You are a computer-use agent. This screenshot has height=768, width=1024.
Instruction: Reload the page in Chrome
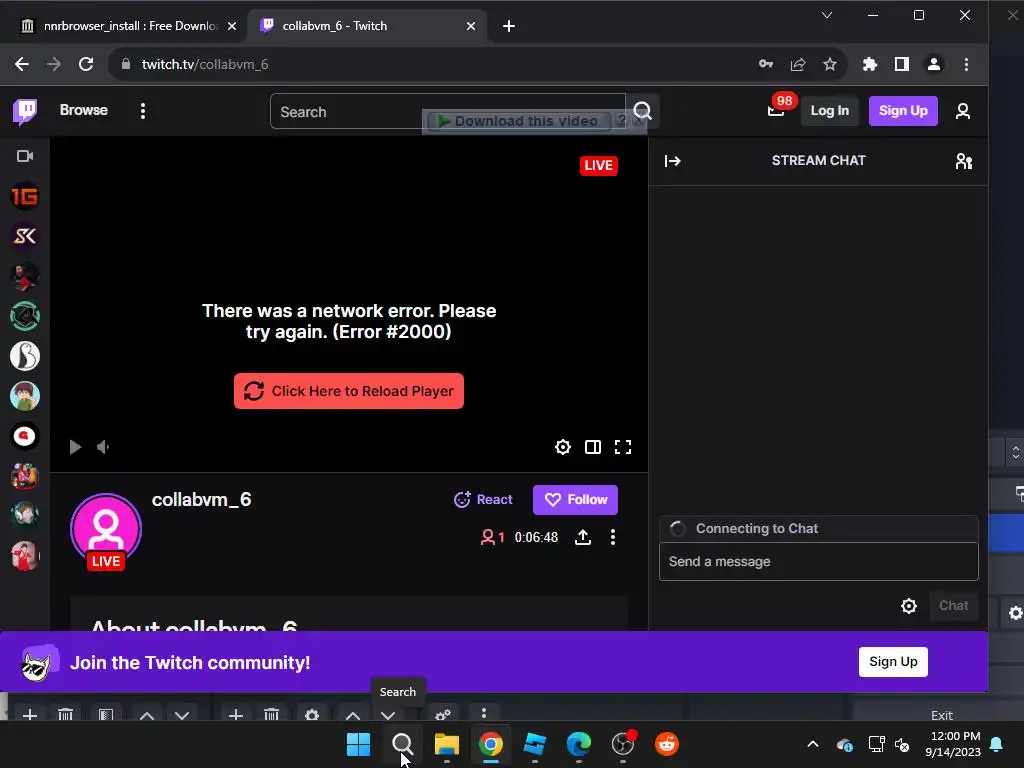pyautogui.click(x=86, y=64)
